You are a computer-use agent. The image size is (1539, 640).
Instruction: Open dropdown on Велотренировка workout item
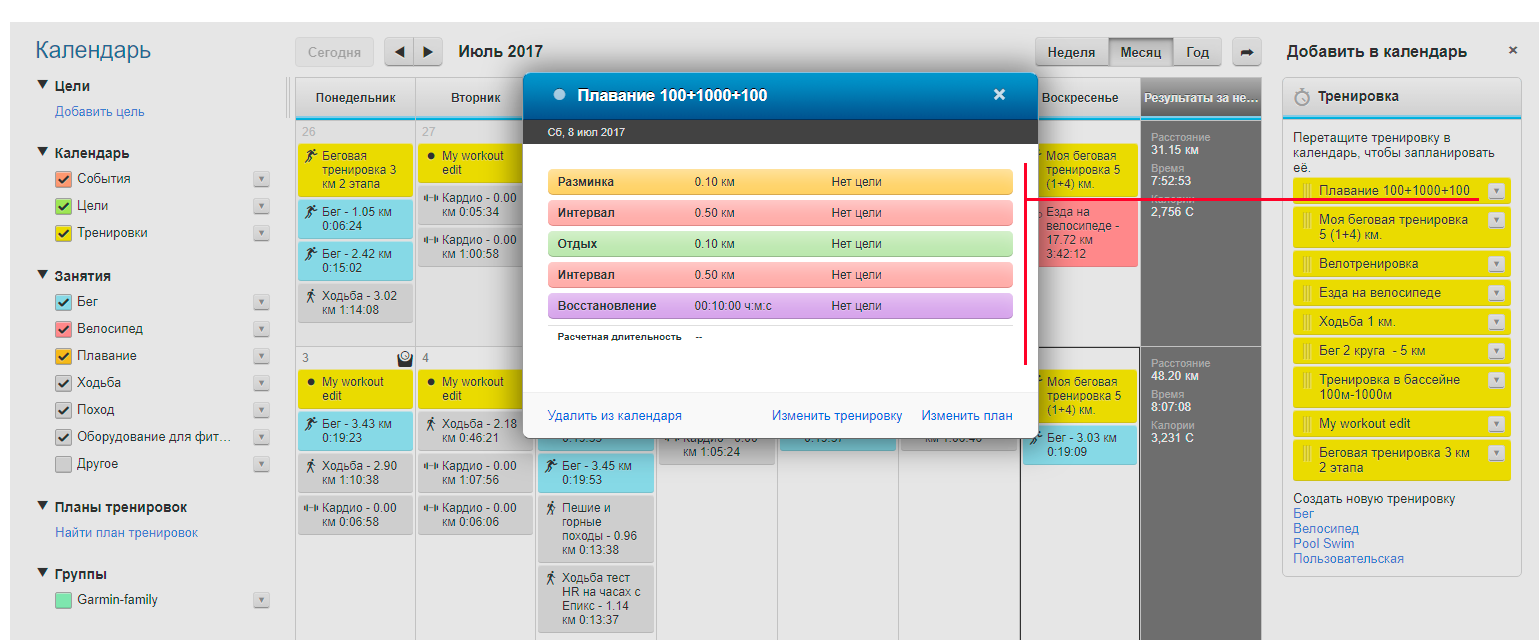(x=1496, y=264)
